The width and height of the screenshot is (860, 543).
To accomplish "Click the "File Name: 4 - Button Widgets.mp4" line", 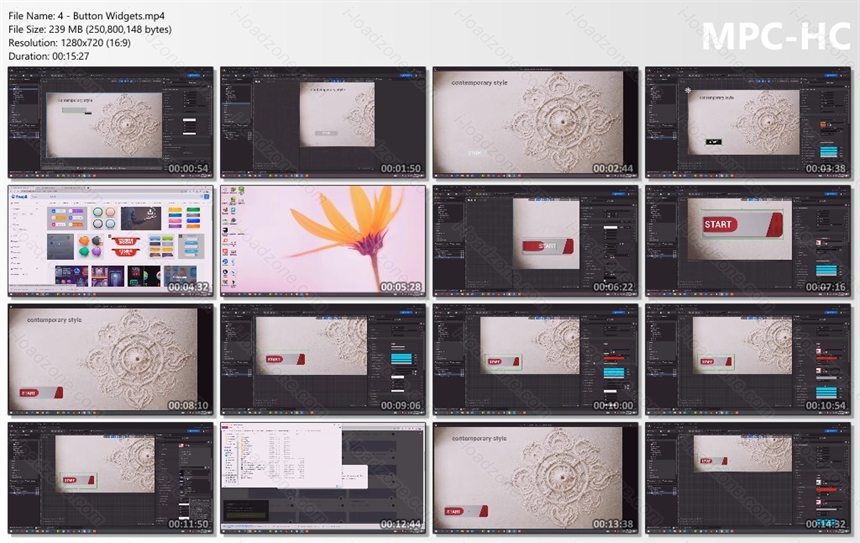I will tap(86, 16).
